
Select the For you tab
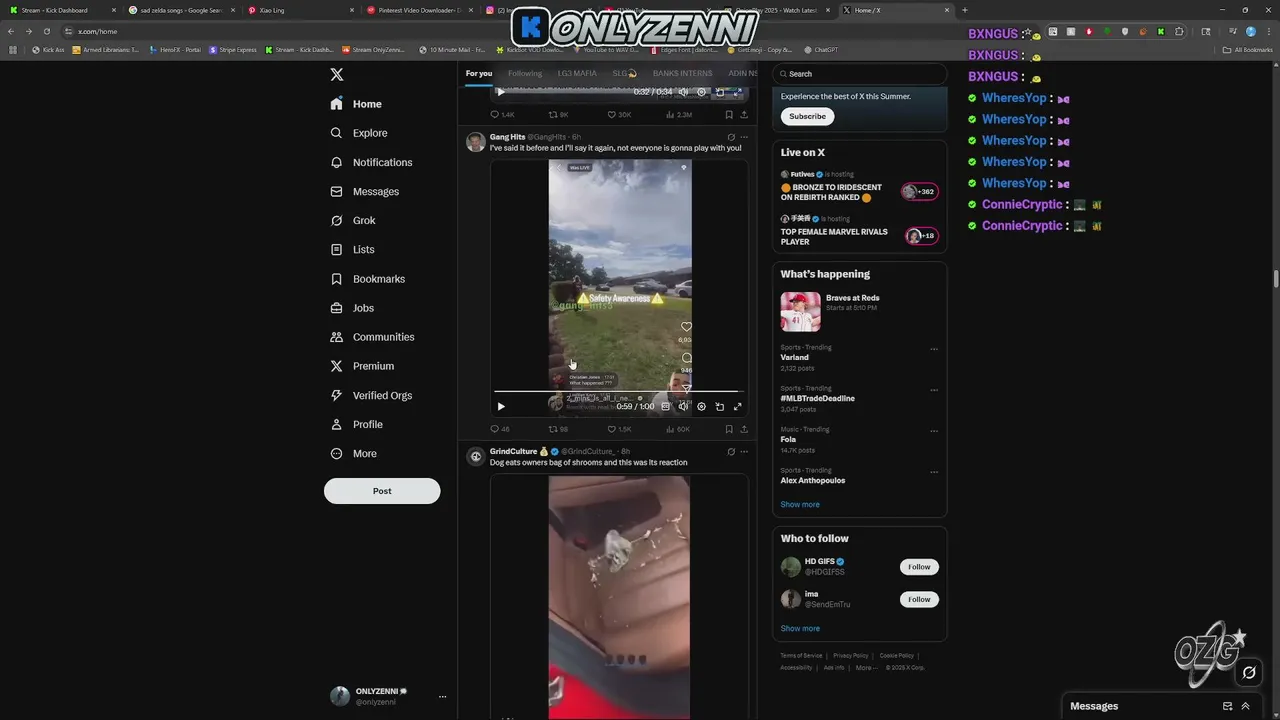click(479, 73)
